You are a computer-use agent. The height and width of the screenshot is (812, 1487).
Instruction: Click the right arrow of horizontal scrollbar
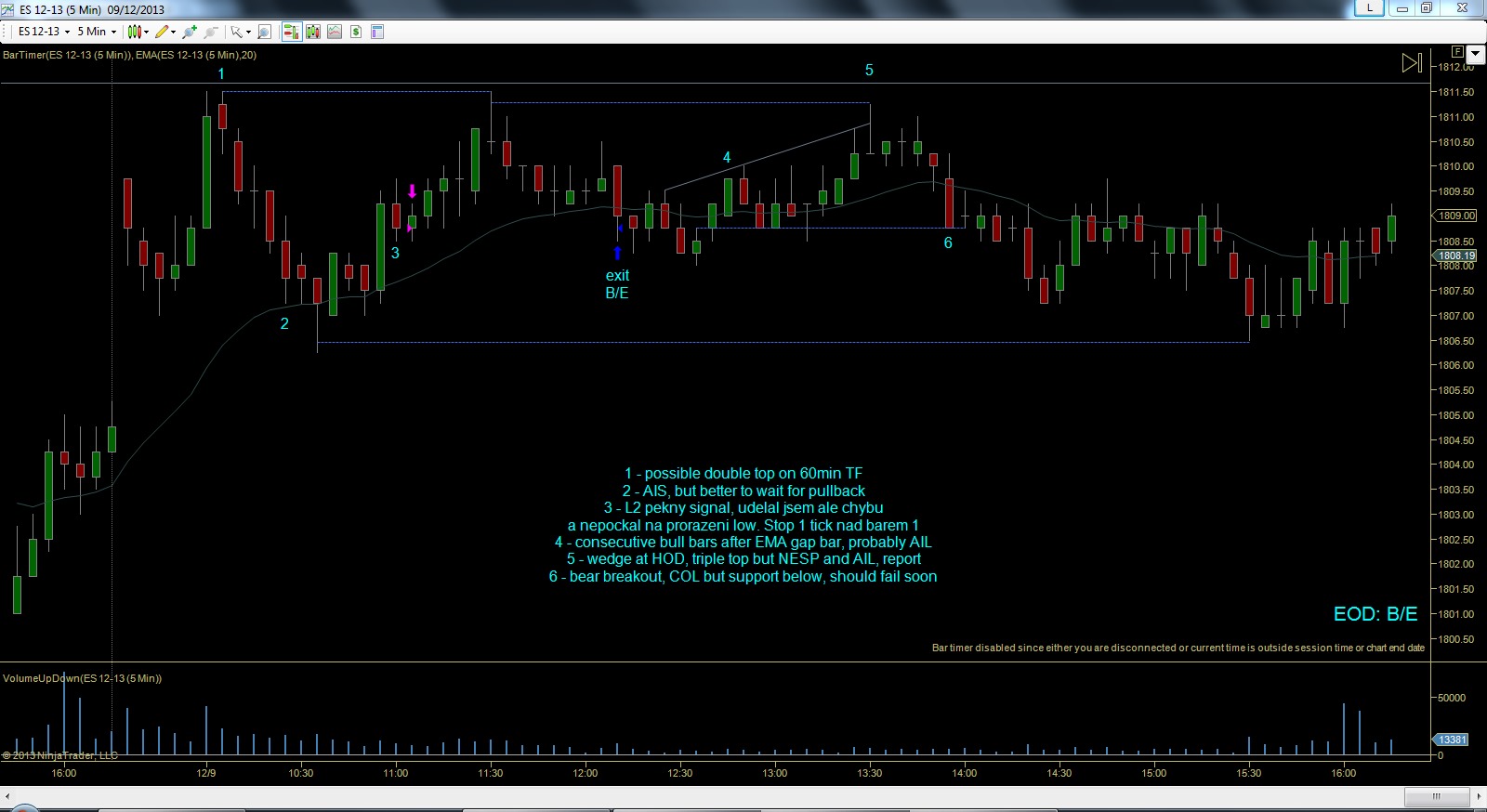[x=1478, y=796]
